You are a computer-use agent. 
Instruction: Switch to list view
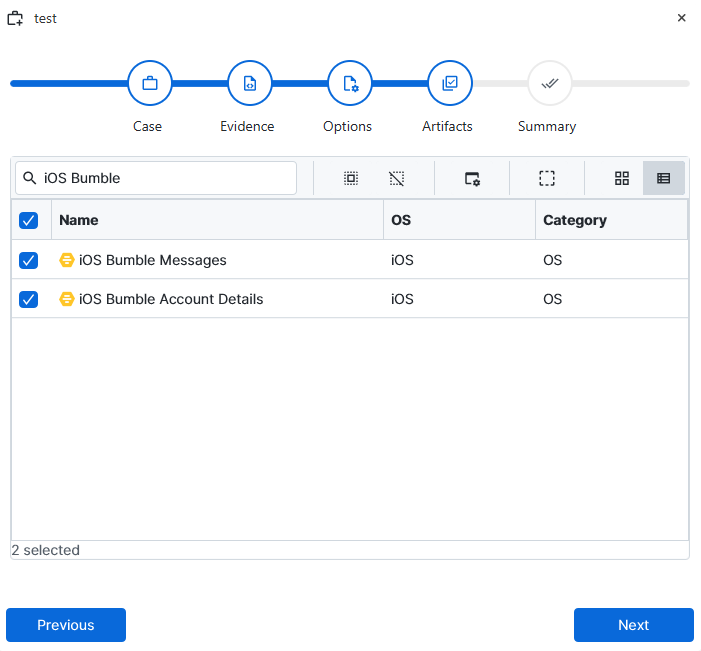663,178
